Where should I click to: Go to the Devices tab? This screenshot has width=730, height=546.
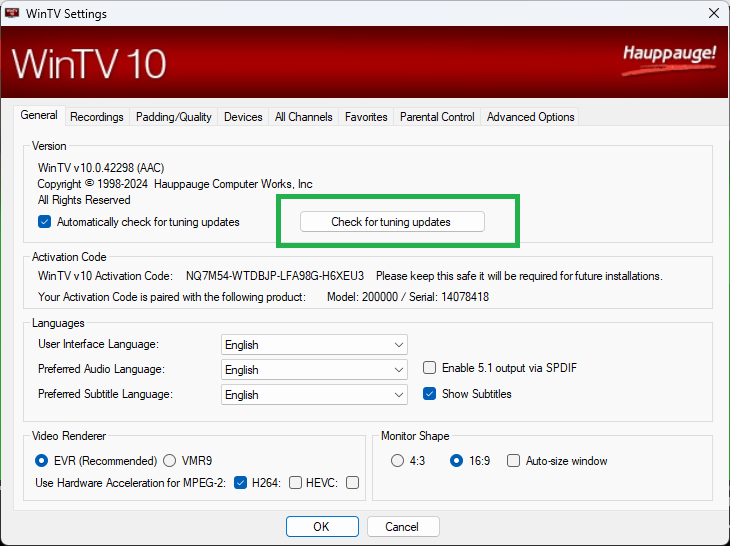click(x=243, y=117)
